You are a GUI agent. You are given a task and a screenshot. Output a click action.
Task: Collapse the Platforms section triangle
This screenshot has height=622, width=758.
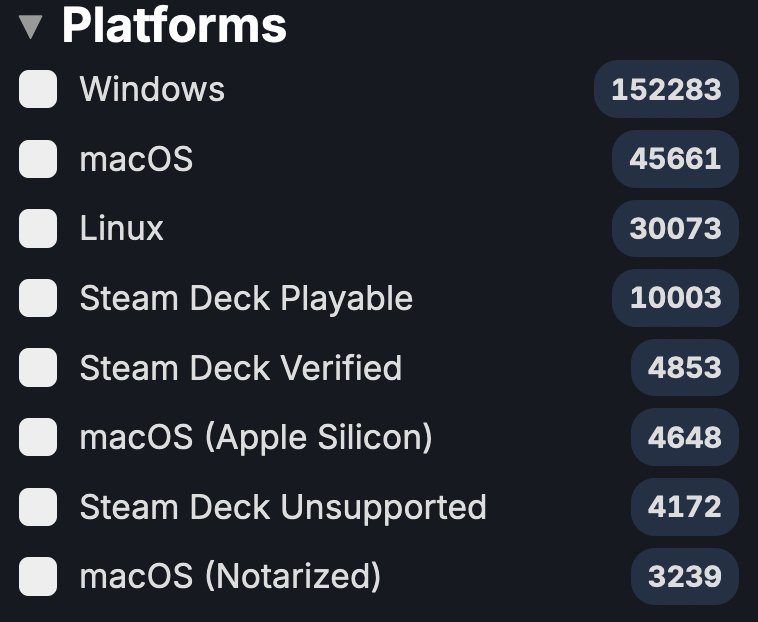pyautogui.click(x=30, y=27)
